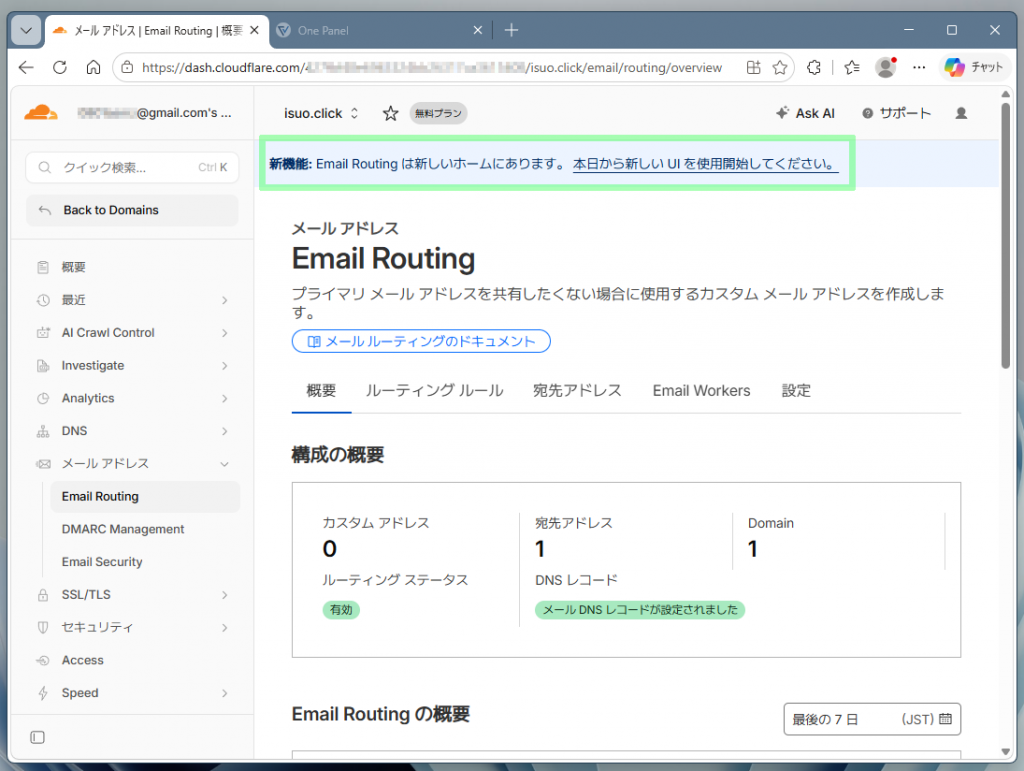
Task: Switch to 宛先アドレス tab
Action: coord(577,391)
